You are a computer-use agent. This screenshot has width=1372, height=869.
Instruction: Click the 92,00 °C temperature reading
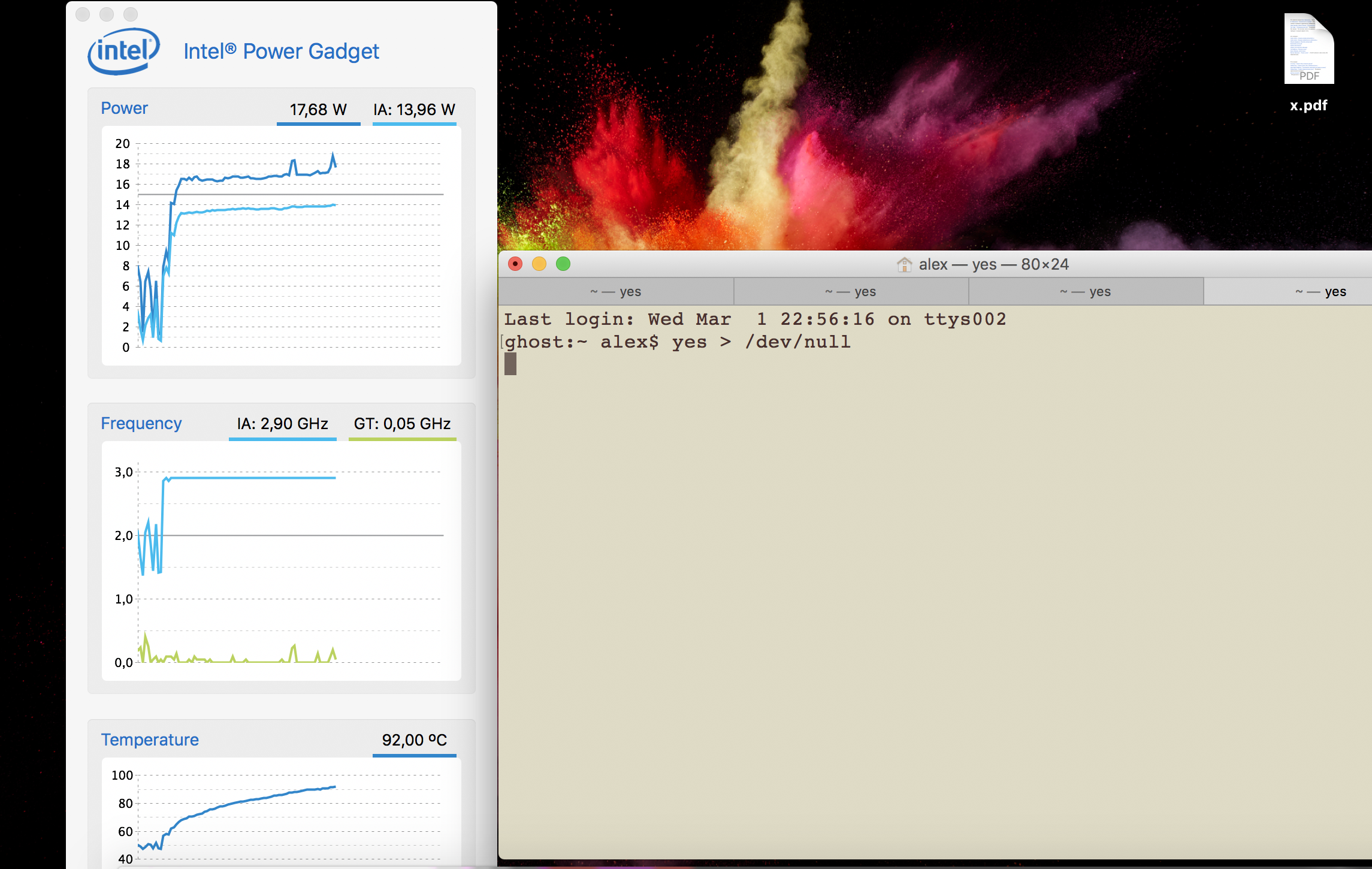point(414,740)
